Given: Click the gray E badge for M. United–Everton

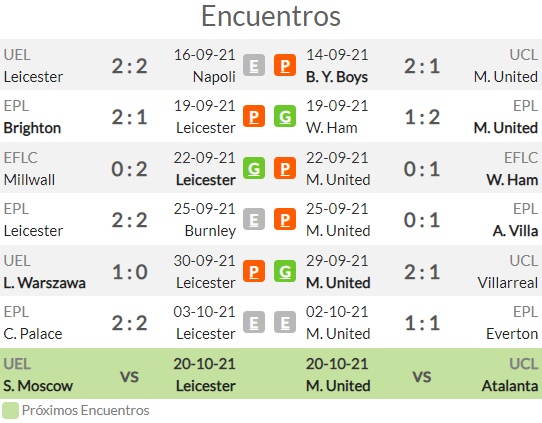Looking at the screenshot, I should pos(285,322).
